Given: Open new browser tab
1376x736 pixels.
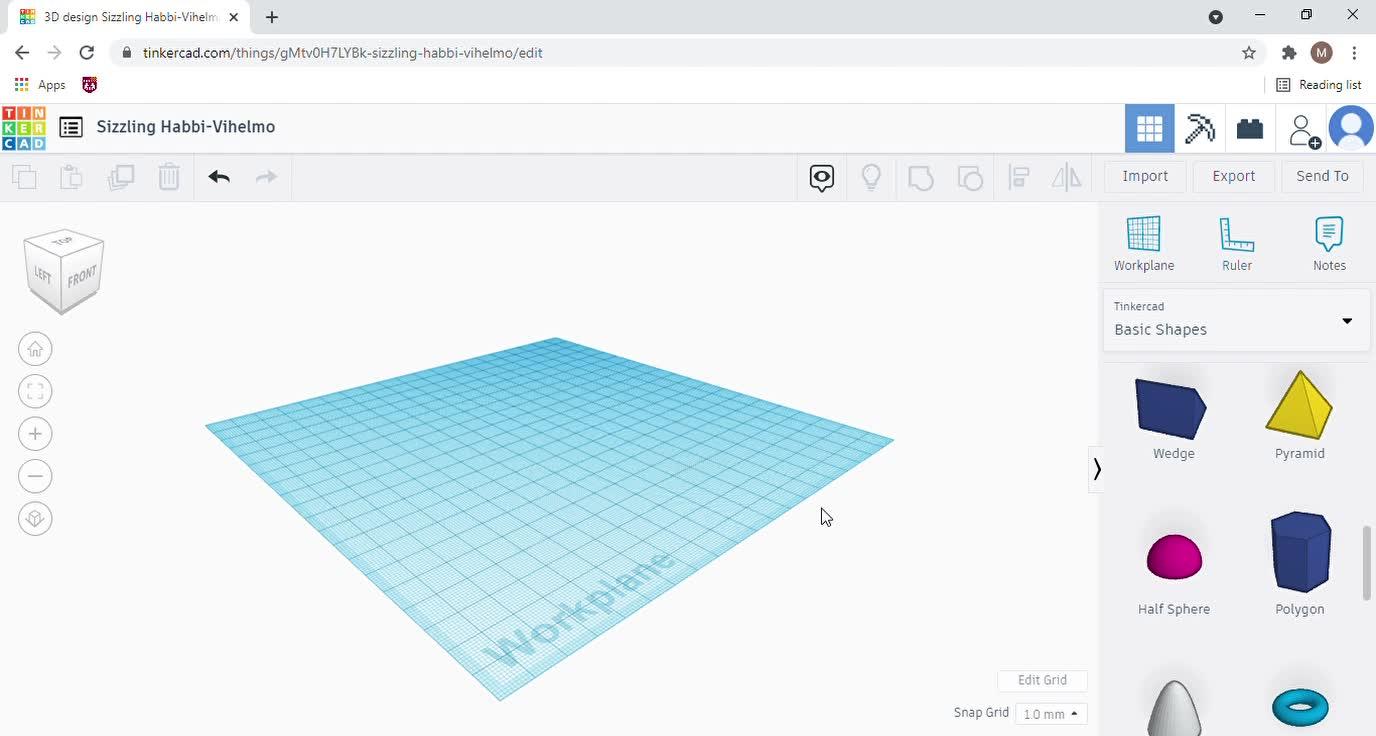Looking at the screenshot, I should pyautogui.click(x=272, y=17).
